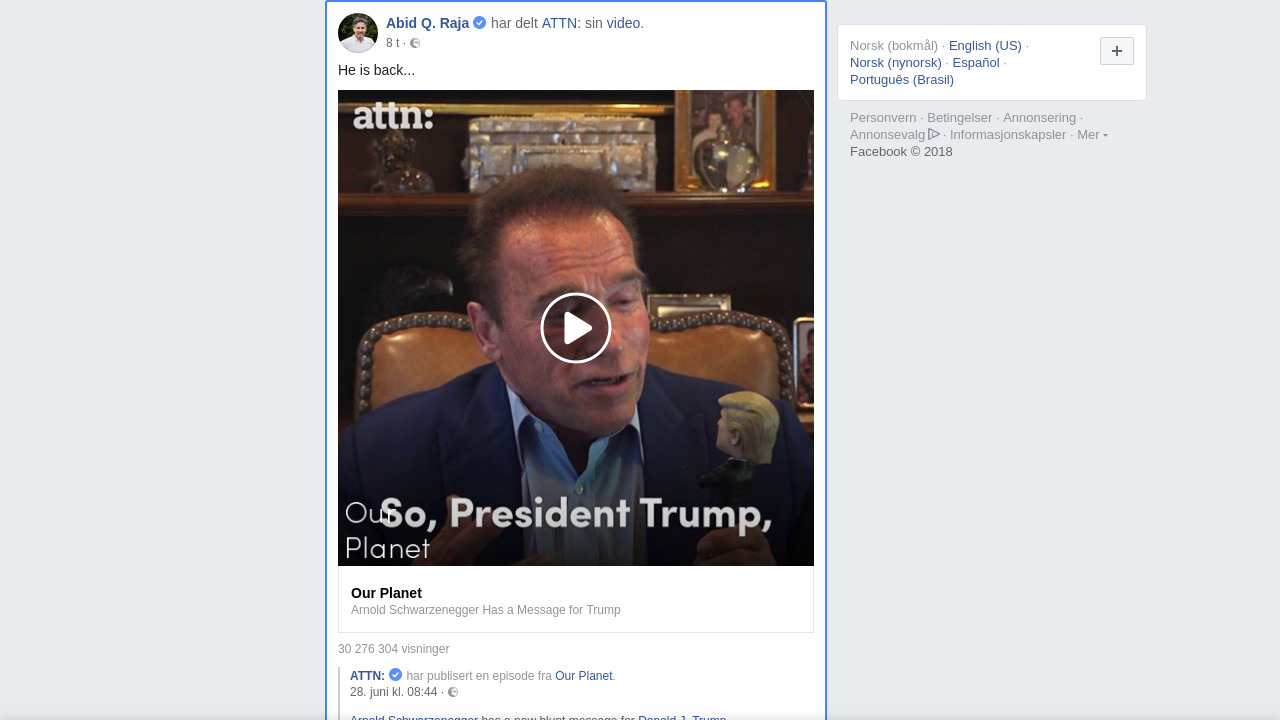Click 'Arnold Schwarzenegger Has a Message for Trump' text
The height and width of the screenshot is (720, 1280).
pyautogui.click(x=485, y=610)
